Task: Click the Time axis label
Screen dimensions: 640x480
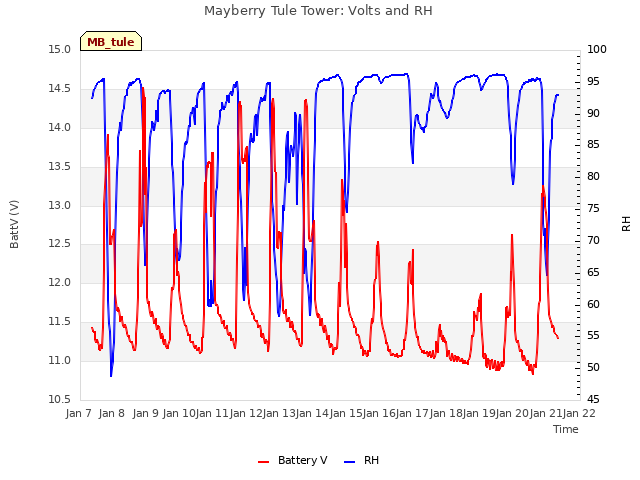Action: pos(566,429)
